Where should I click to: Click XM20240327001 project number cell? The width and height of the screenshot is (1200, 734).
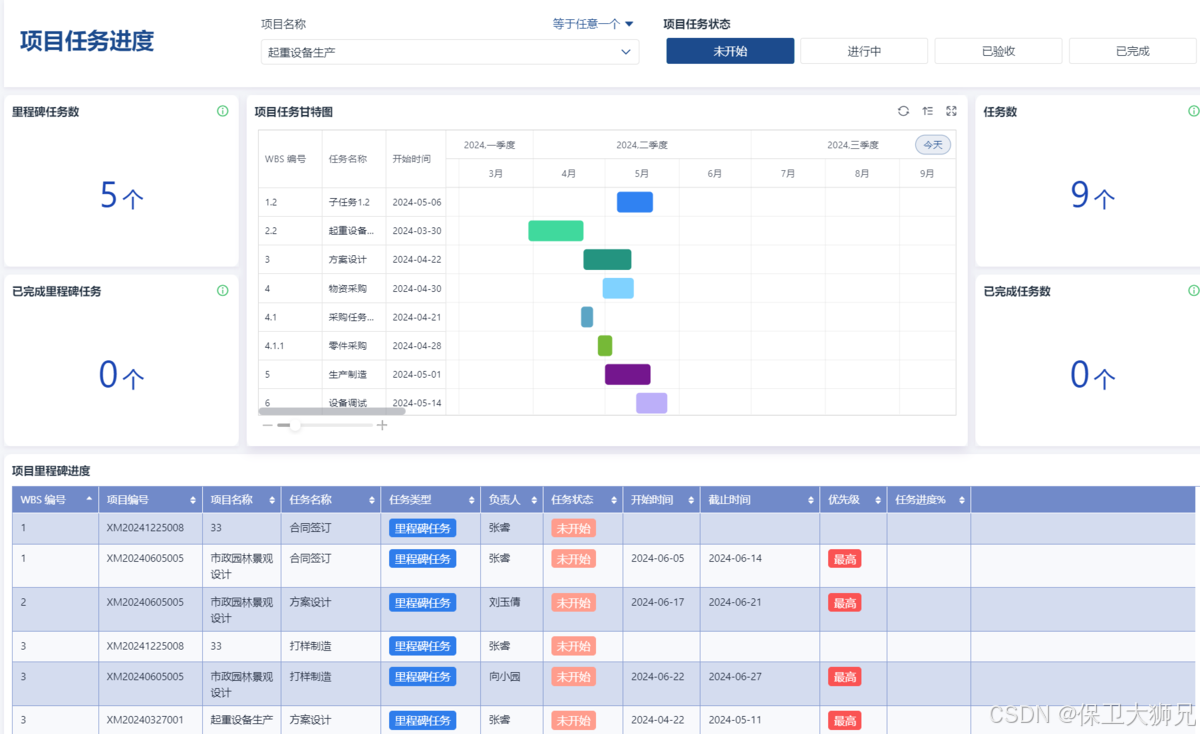145,720
